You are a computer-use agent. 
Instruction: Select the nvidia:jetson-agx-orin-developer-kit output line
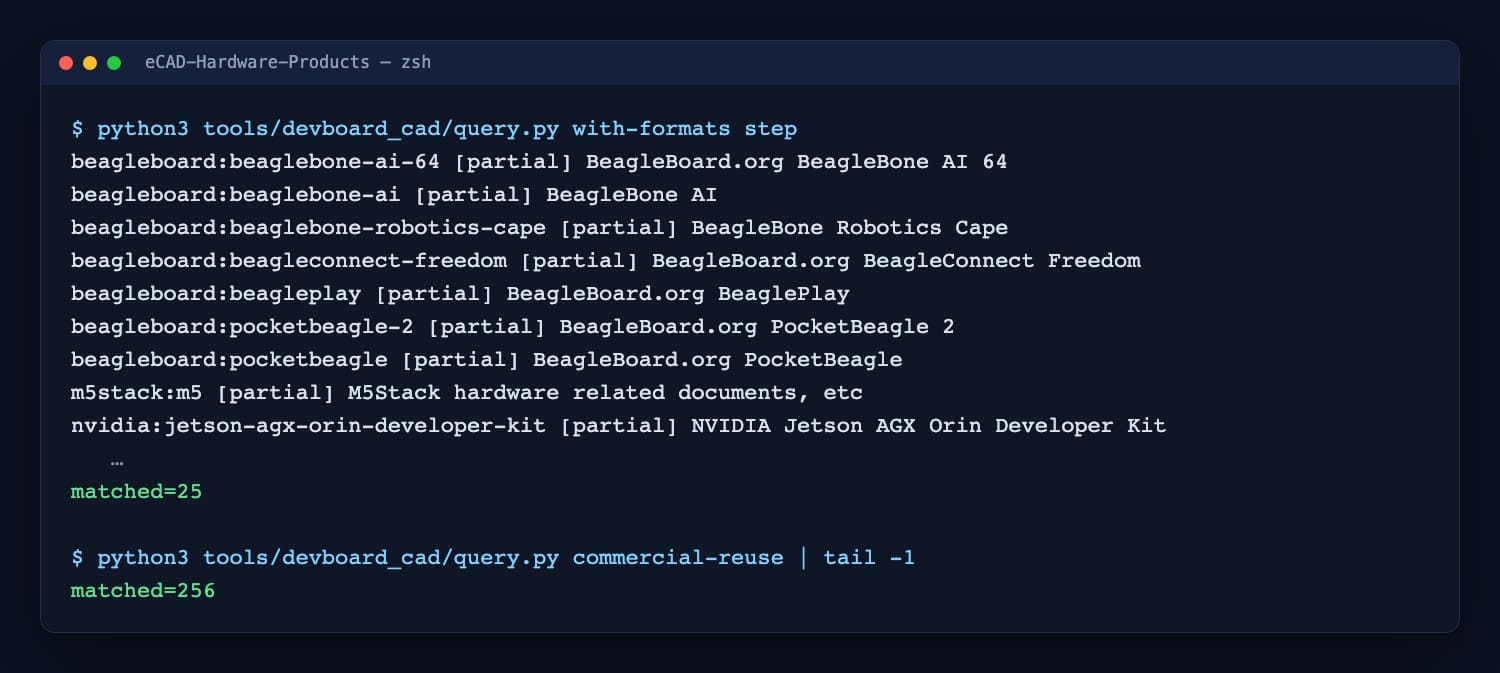click(619, 426)
